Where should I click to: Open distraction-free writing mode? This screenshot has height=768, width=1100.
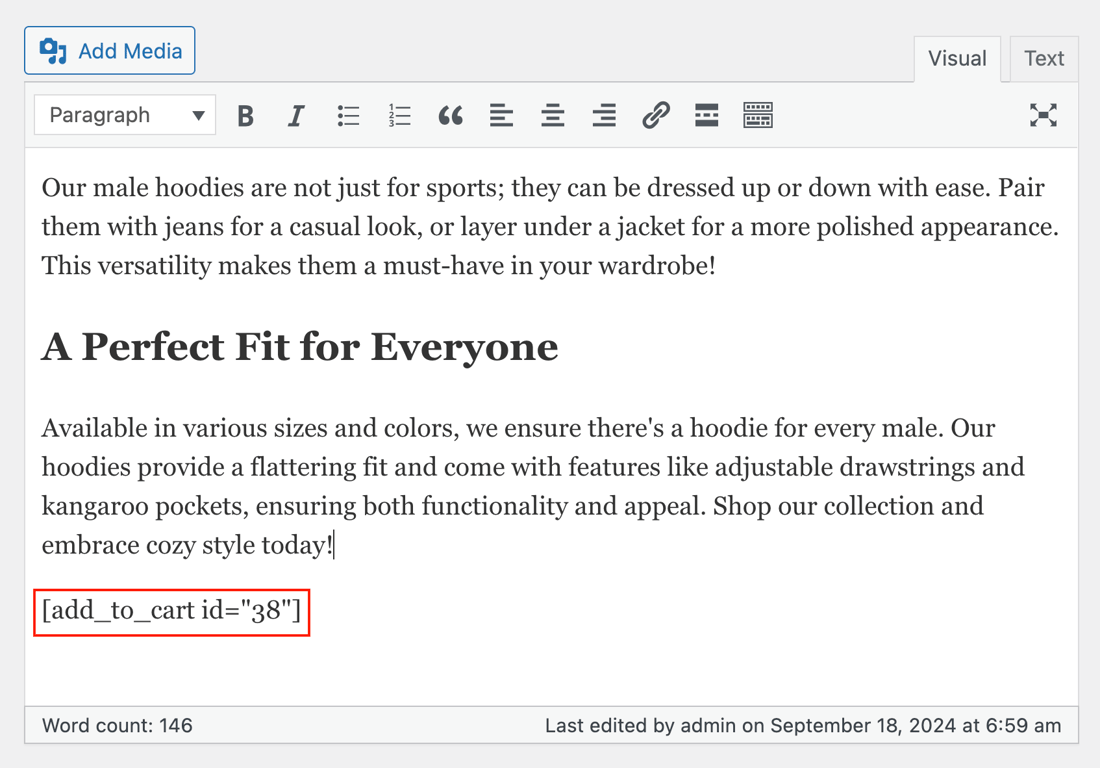pos(1043,115)
